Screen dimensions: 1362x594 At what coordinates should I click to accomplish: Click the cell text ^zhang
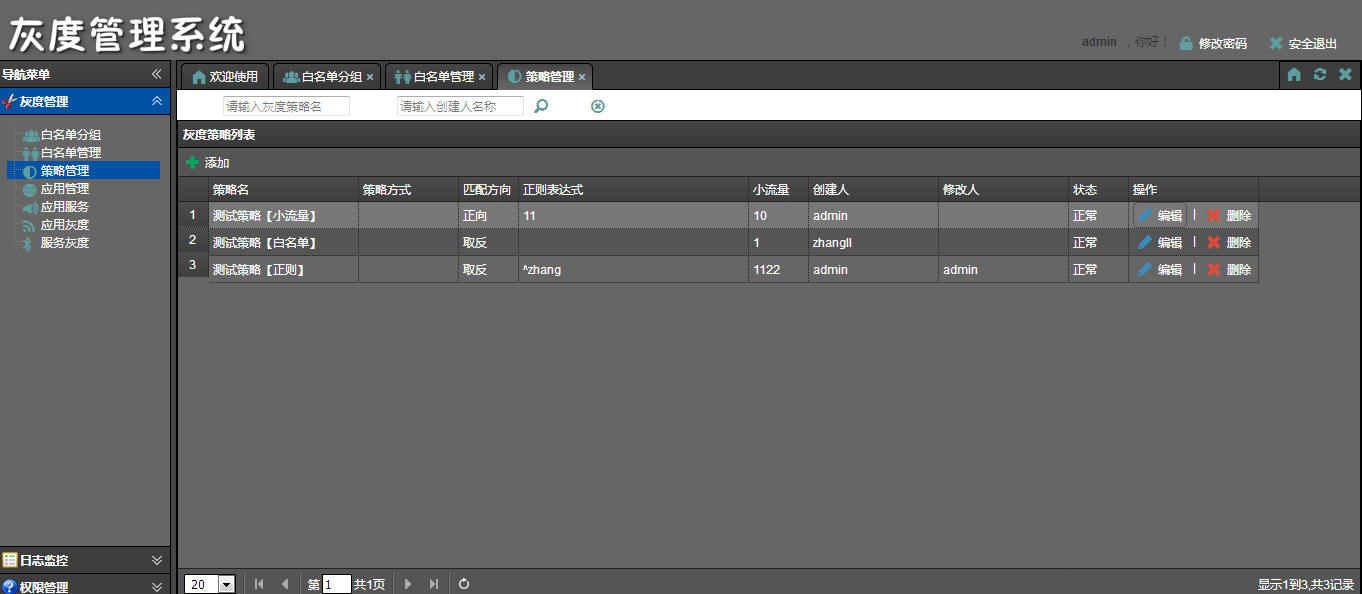(542, 269)
